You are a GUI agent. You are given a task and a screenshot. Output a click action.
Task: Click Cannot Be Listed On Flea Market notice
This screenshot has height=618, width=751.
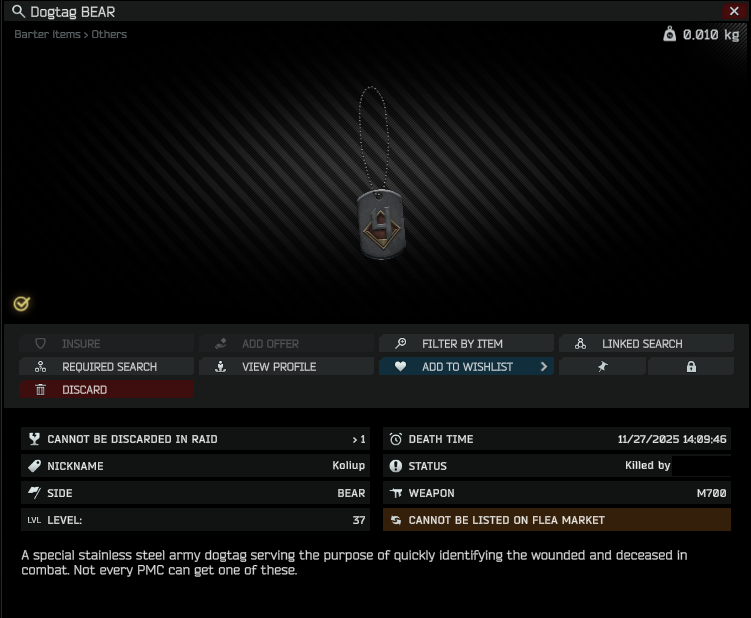tap(557, 520)
